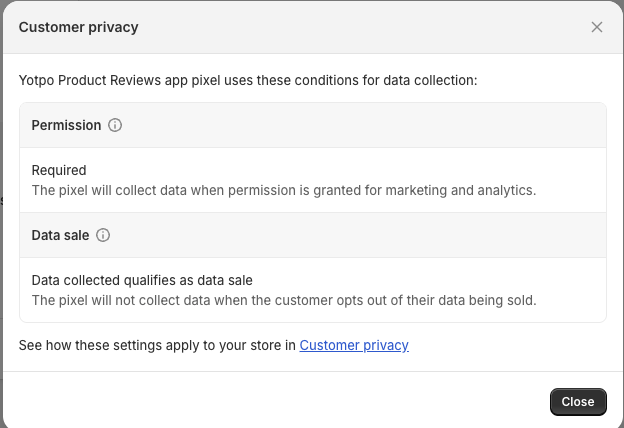This screenshot has height=428, width=624.
Task: Click the Yotpo Product Reviews intro sentence
Action: 248,79
